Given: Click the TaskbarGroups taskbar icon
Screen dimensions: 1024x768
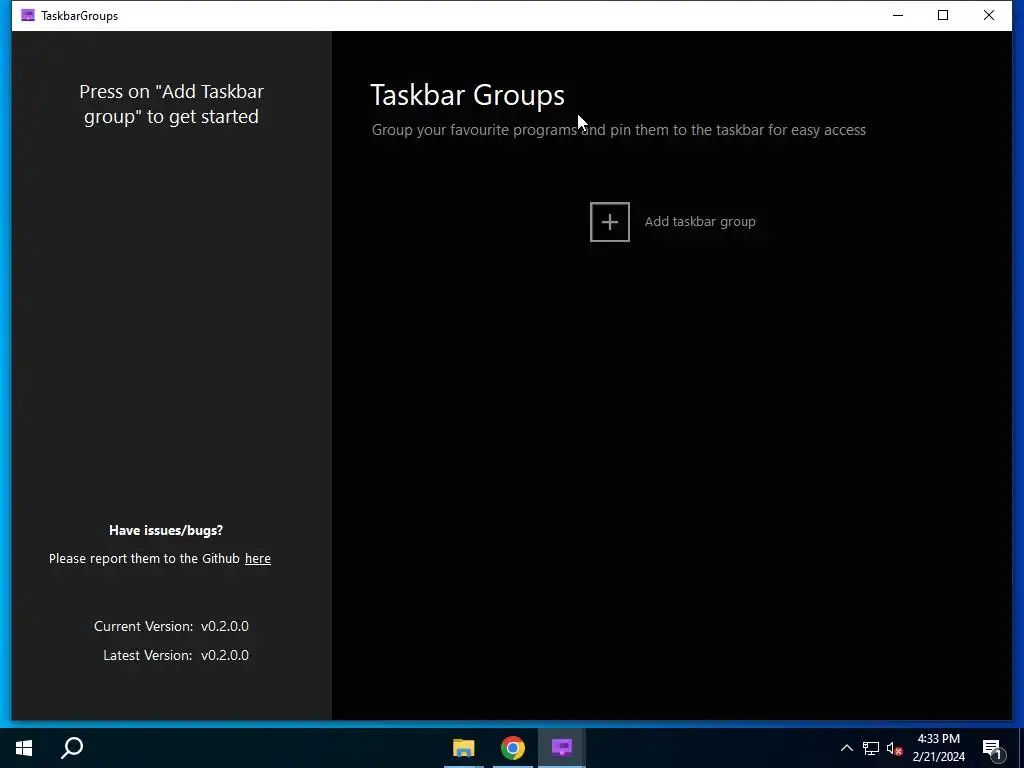Looking at the screenshot, I should [562, 748].
